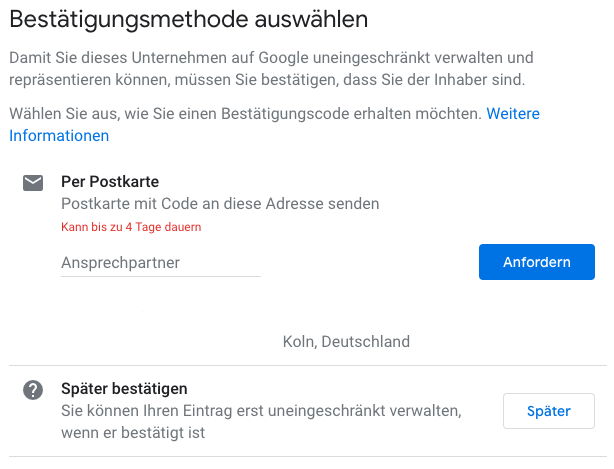Click the 'Sie können Ihren Eintrag' description text
Viewport: 614px width, 469px height.
(x=261, y=411)
